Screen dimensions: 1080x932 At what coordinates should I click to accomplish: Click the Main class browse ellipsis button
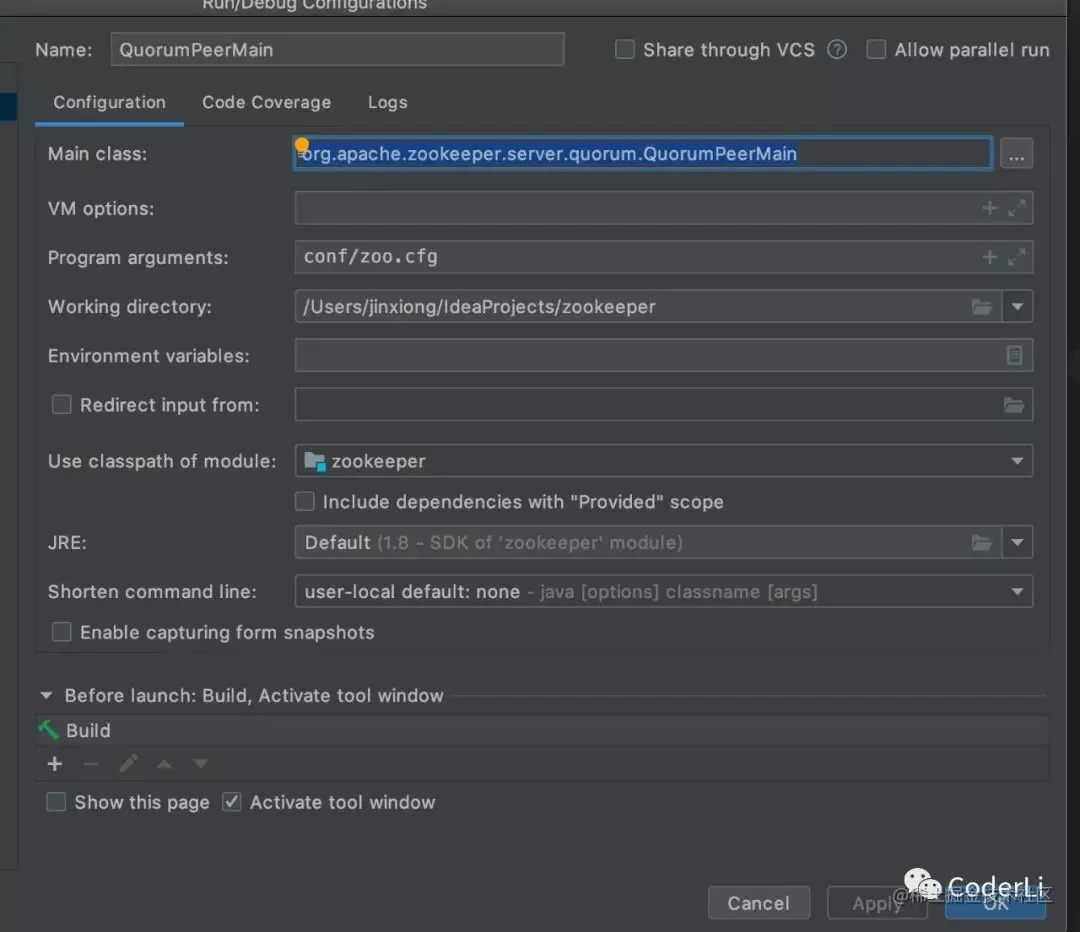[1016, 154]
